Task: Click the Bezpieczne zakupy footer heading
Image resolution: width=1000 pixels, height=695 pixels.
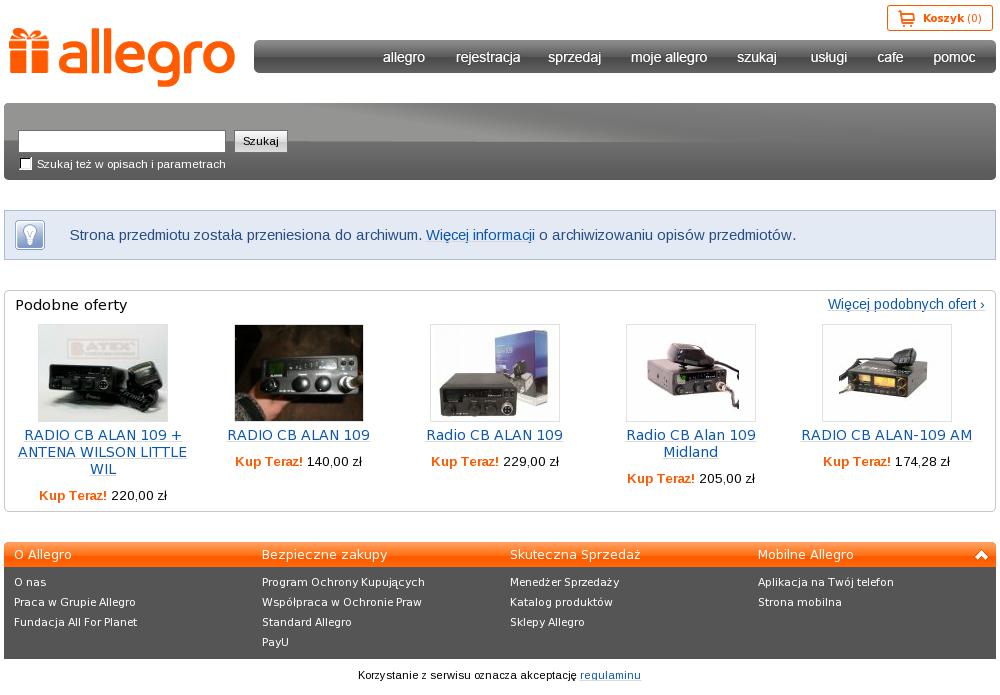Action: pos(325,555)
